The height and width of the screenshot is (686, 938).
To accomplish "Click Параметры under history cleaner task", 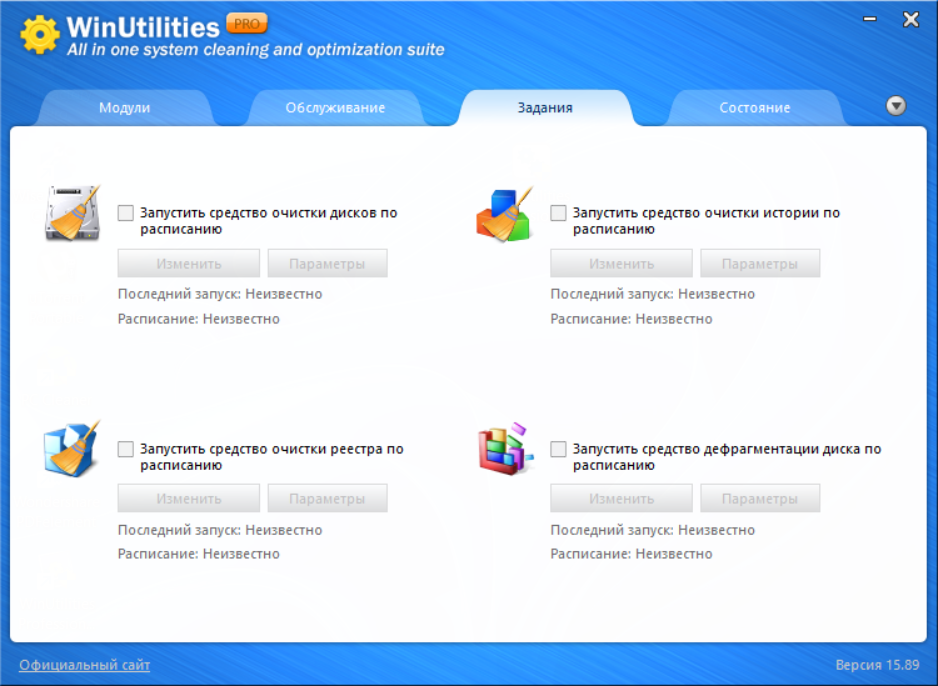I will click(x=760, y=264).
